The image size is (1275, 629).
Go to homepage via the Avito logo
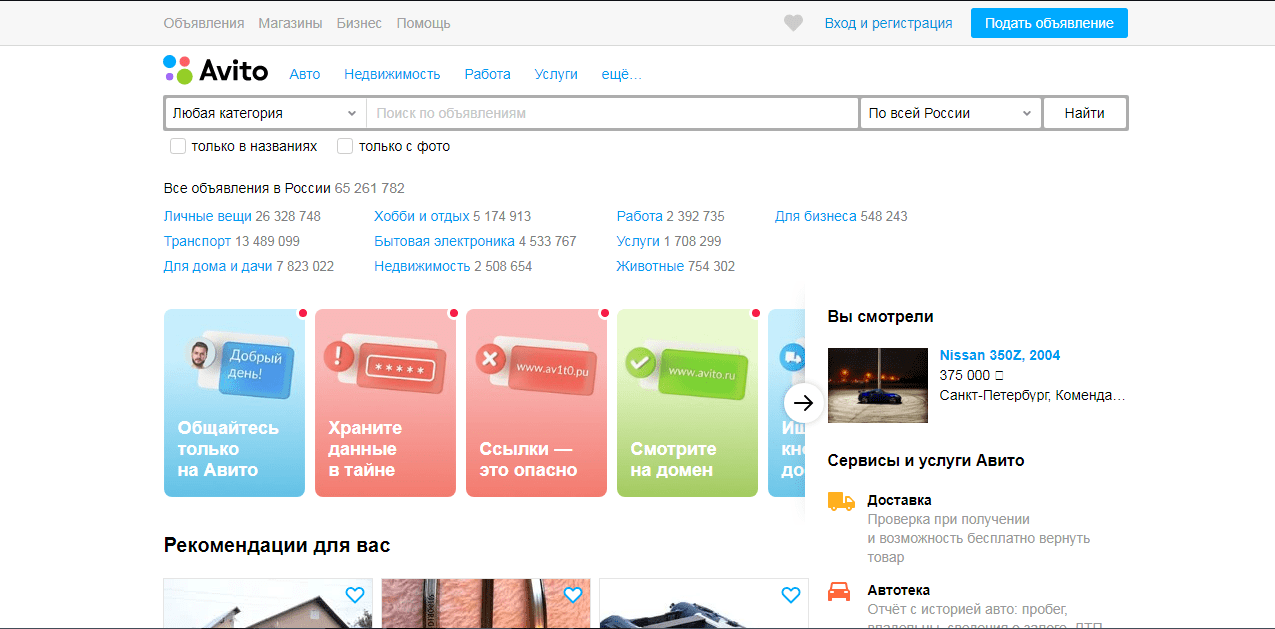coord(216,70)
